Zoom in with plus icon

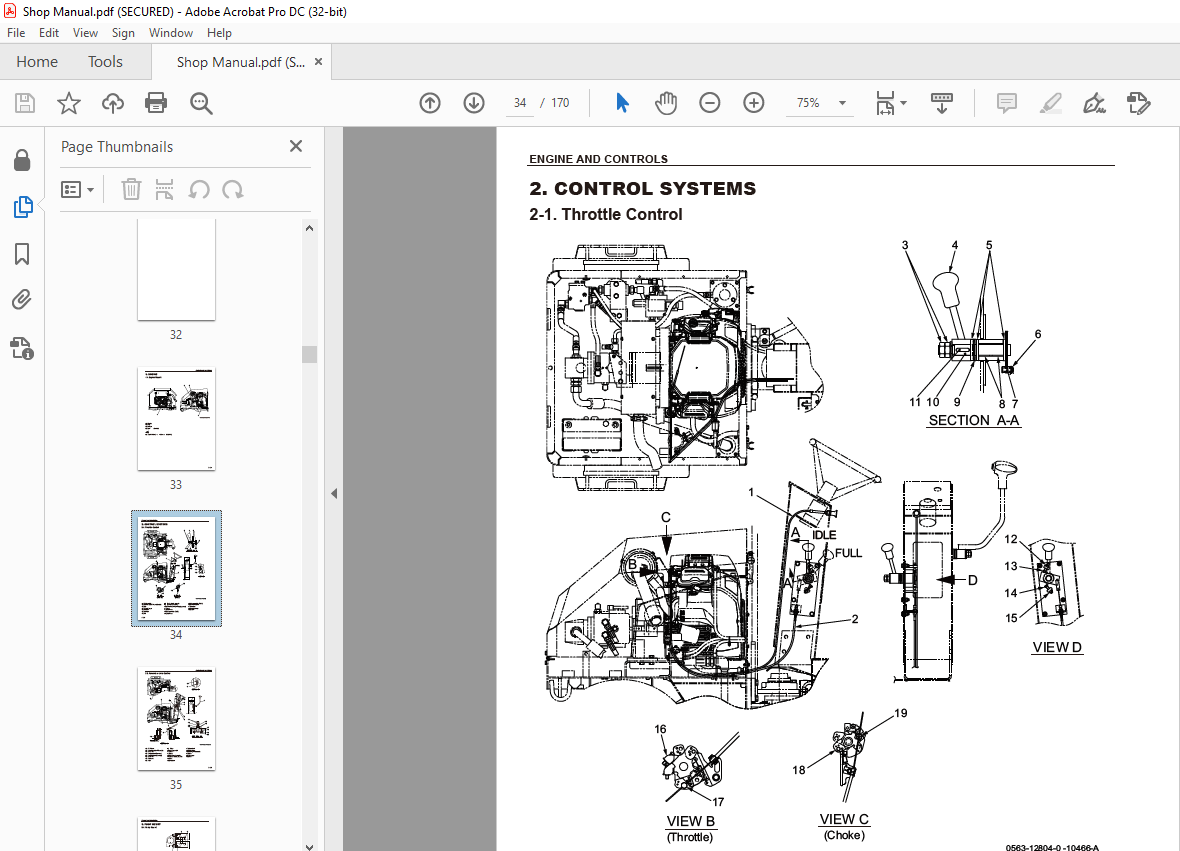753,103
